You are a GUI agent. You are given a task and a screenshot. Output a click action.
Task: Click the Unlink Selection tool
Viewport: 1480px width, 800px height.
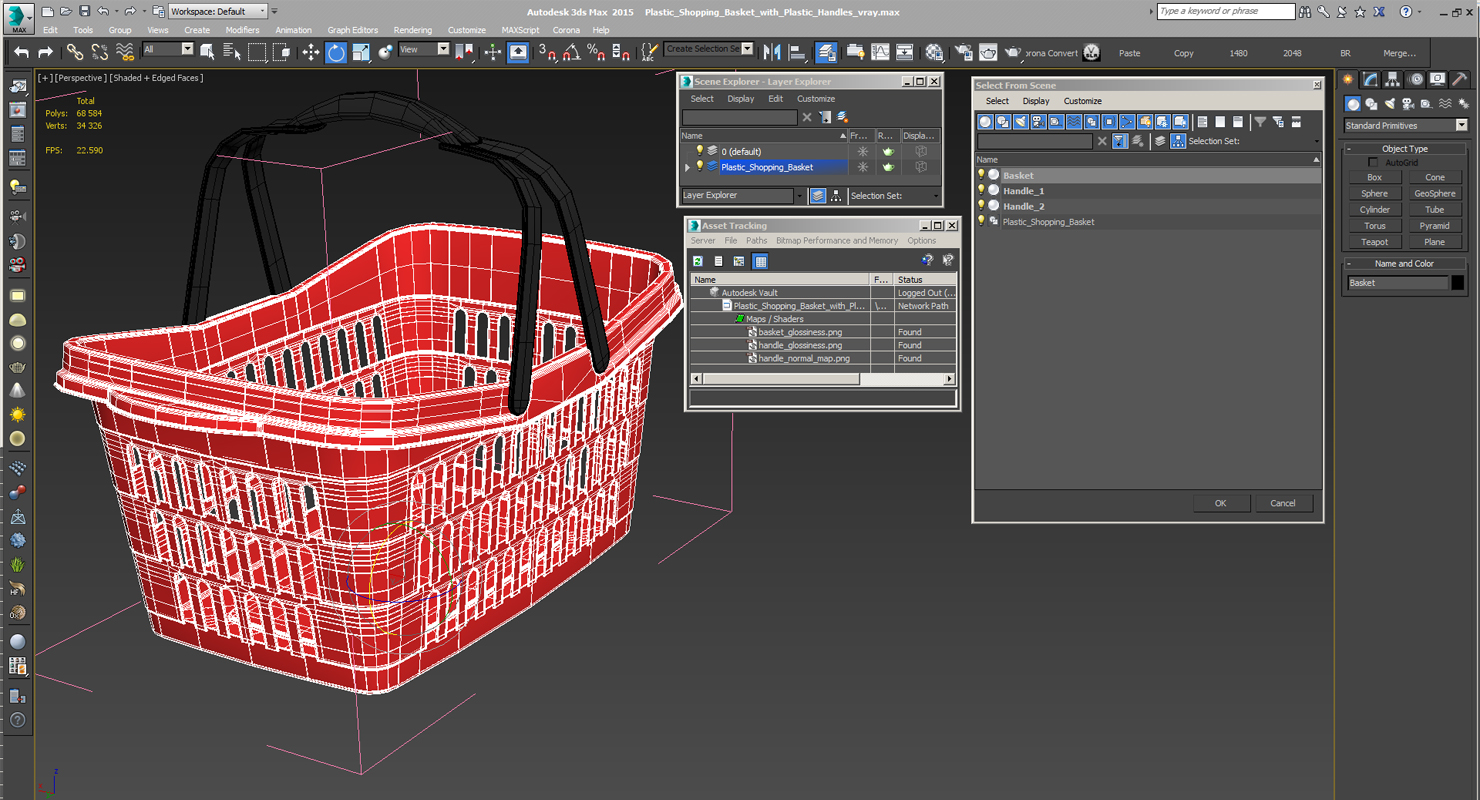(x=100, y=52)
